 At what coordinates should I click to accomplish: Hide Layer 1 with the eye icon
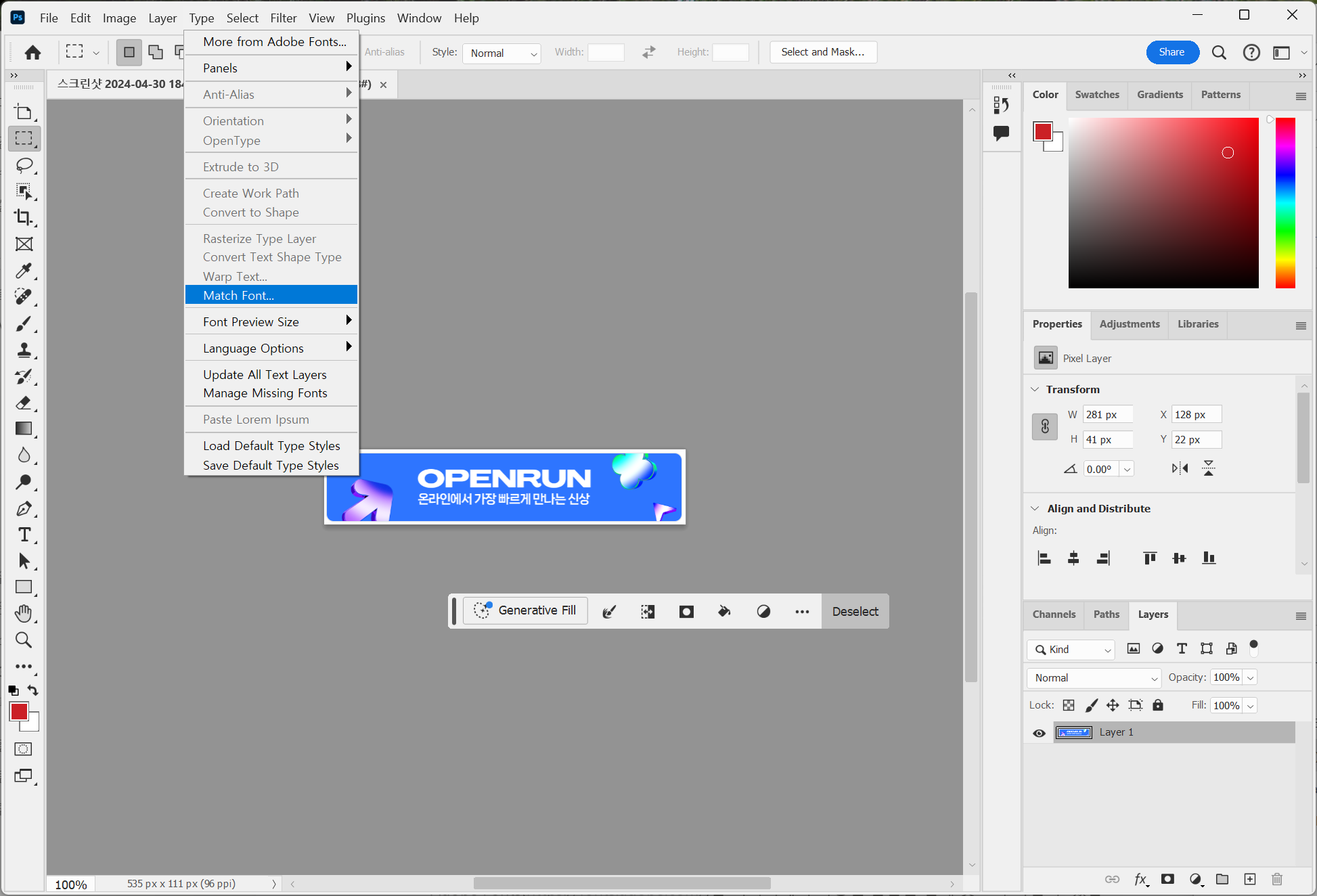click(x=1039, y=733)
